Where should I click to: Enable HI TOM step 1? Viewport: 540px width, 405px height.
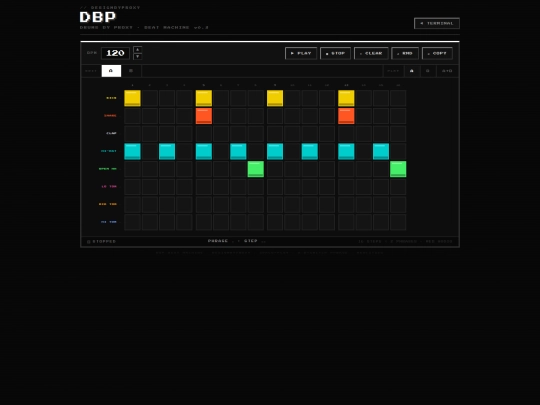133,222
